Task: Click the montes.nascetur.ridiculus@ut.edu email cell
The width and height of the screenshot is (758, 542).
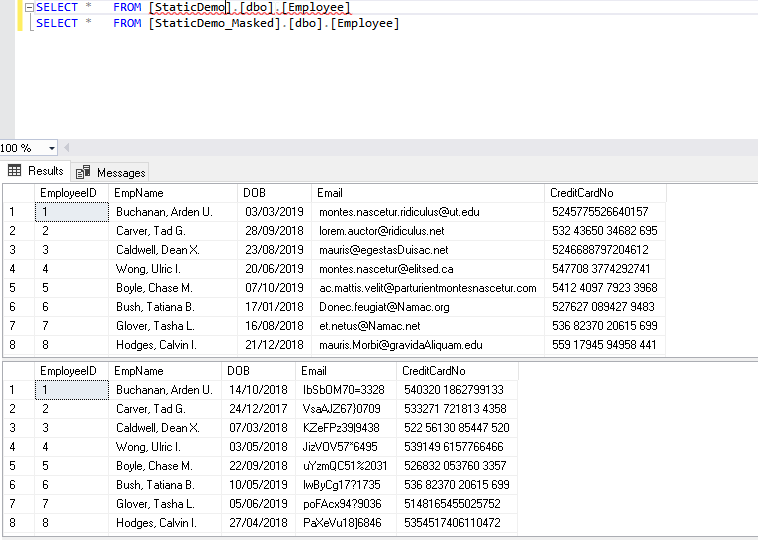Action: click(x=399, y=212)
